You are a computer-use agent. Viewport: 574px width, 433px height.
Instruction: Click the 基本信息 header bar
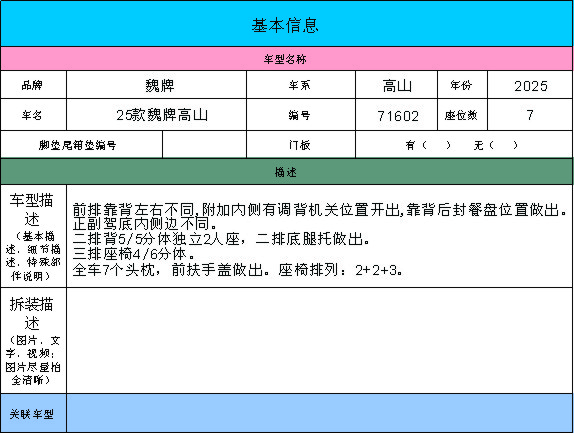click(287, 23)
